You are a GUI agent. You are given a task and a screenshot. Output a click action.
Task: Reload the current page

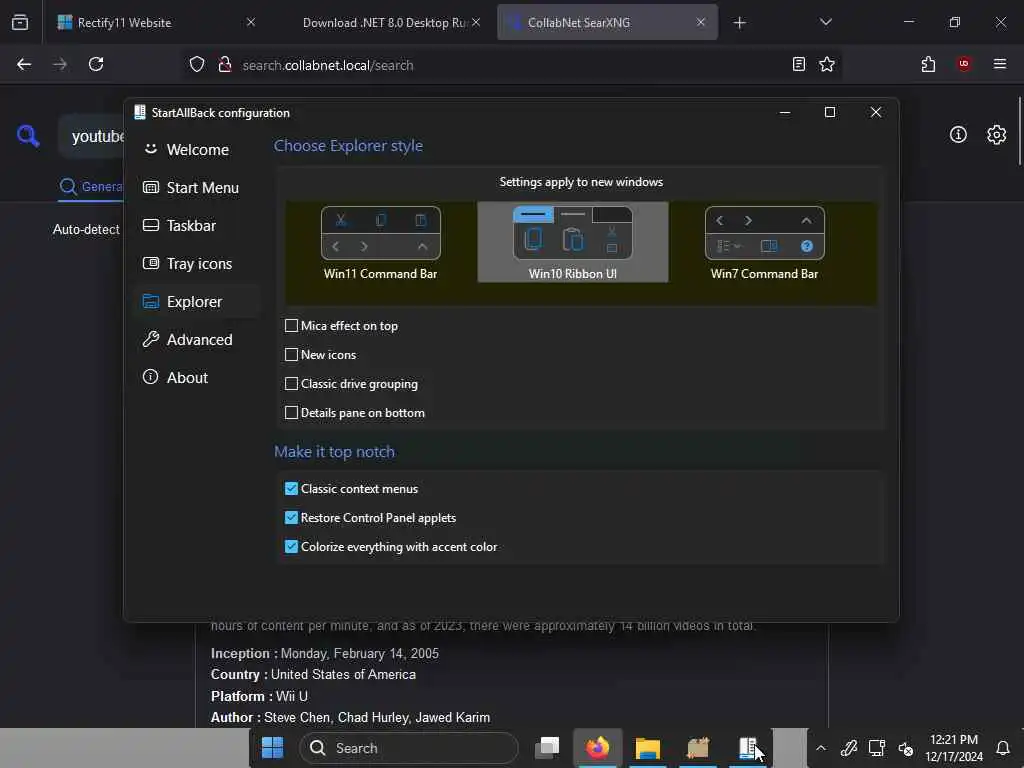click(96, 64)
